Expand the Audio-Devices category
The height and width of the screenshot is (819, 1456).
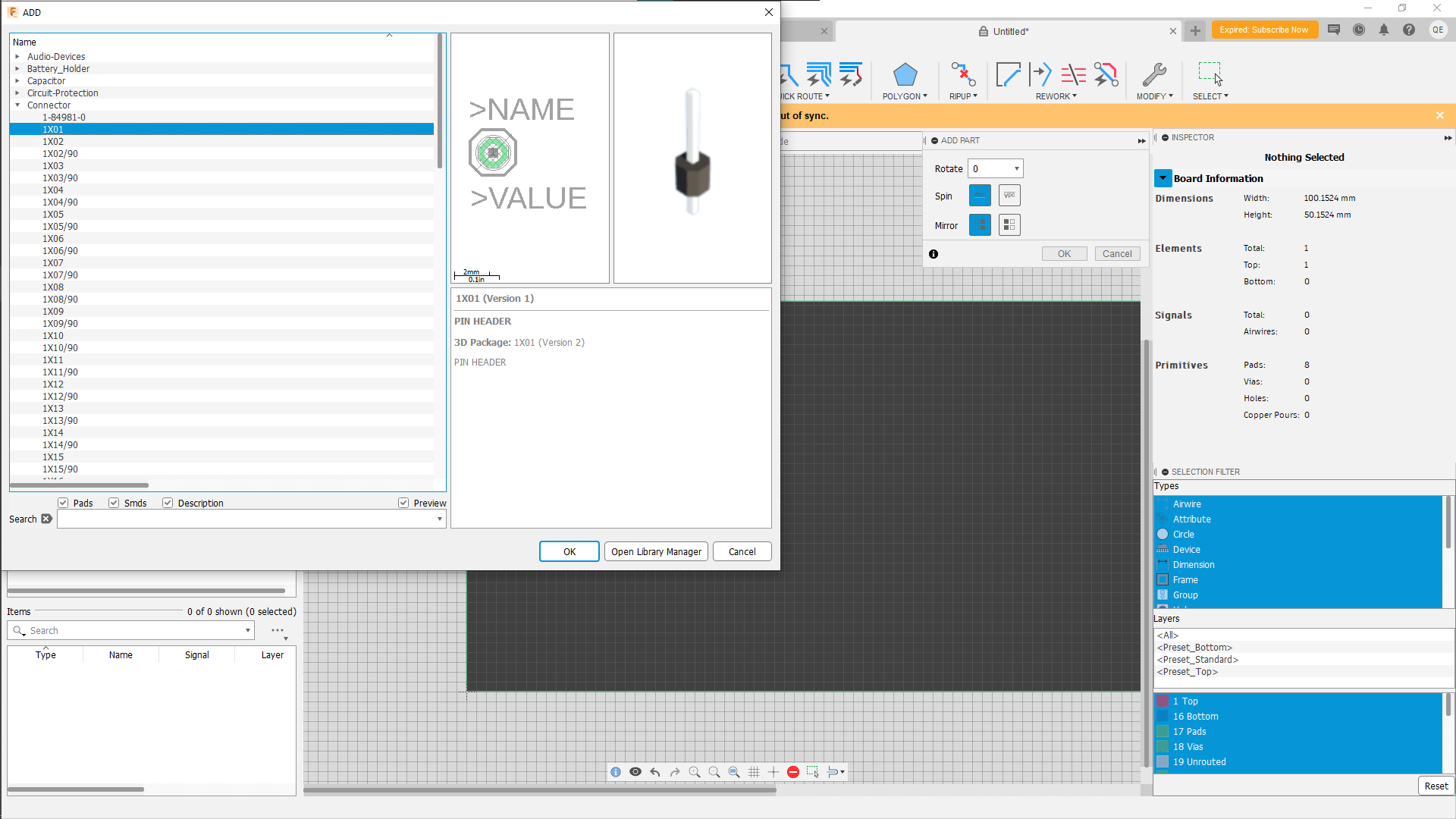17,56
